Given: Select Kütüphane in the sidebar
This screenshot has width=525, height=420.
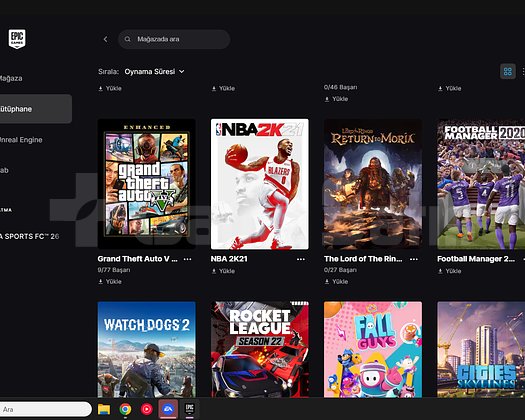Looking at the screenshot, I should coord(36,109).
